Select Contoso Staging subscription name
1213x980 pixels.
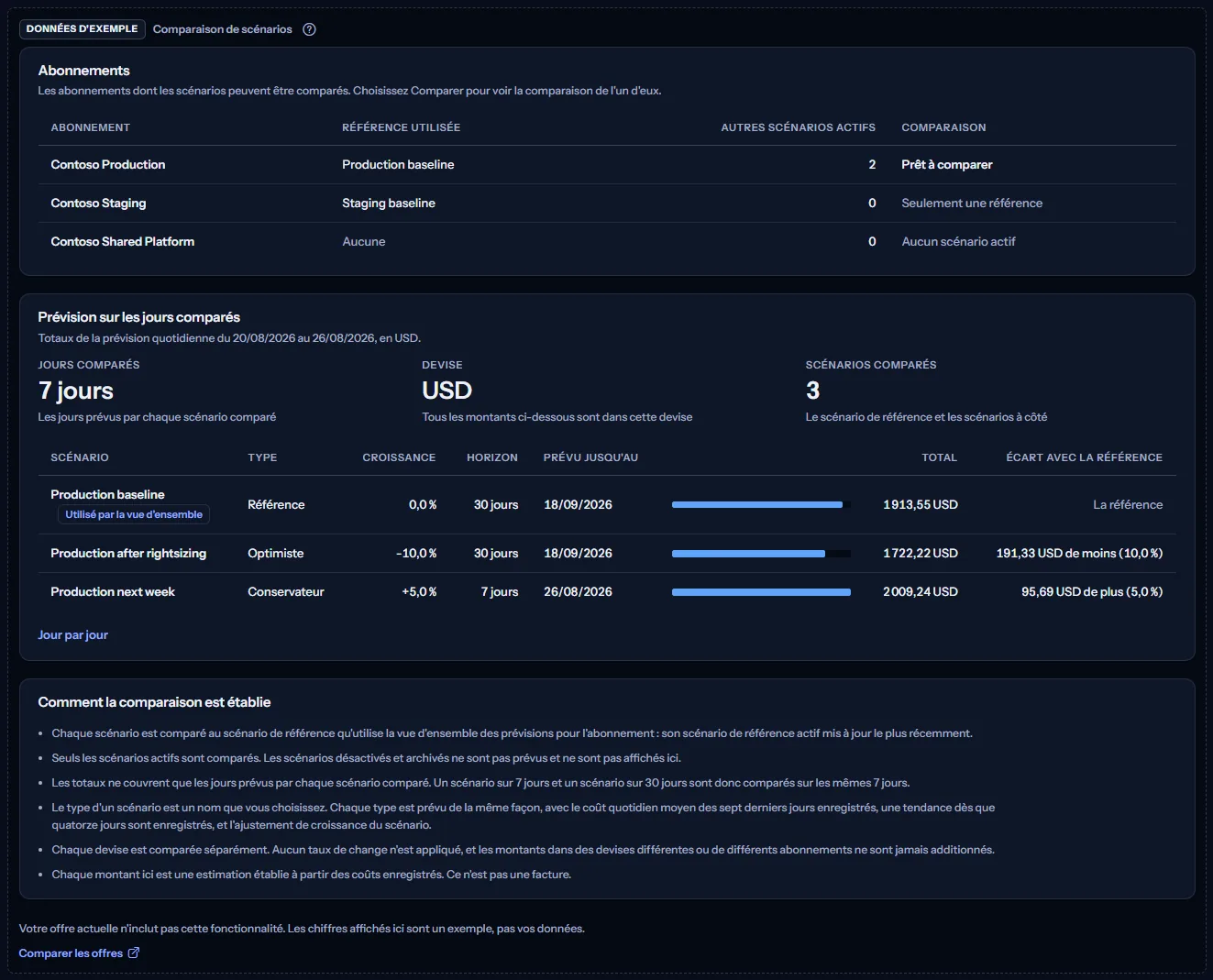pyautogui.click(x=98, y=204)
